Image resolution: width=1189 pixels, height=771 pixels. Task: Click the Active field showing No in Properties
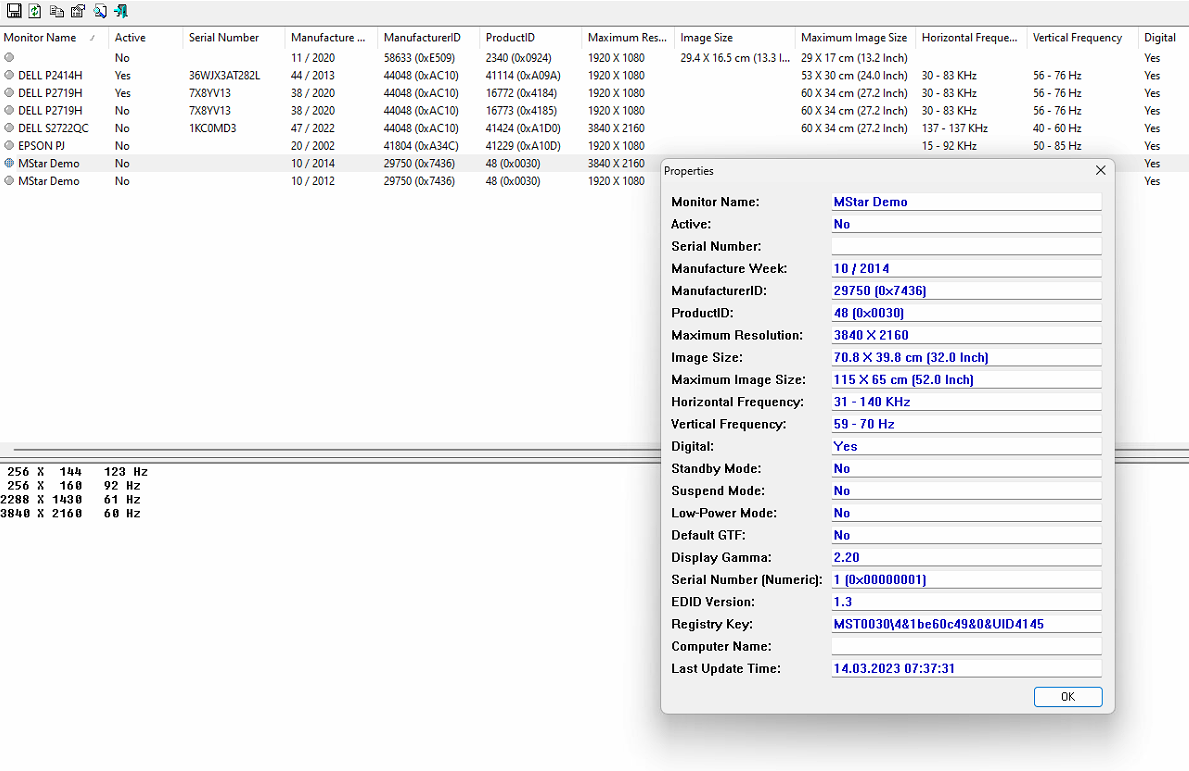pyautogui.click(x=966, y=224)
